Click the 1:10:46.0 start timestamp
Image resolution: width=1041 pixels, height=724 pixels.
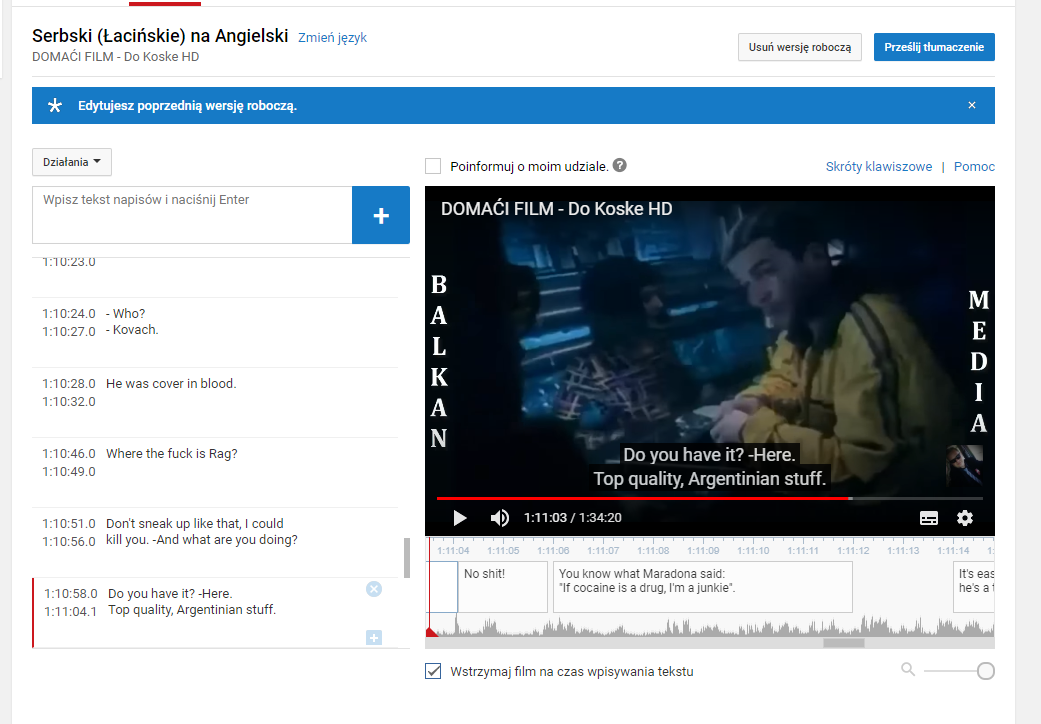click(x=69, y=453)
